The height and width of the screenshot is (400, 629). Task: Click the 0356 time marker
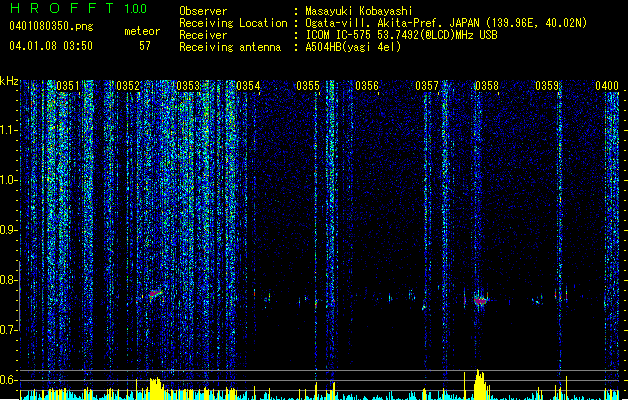point(367,86)
